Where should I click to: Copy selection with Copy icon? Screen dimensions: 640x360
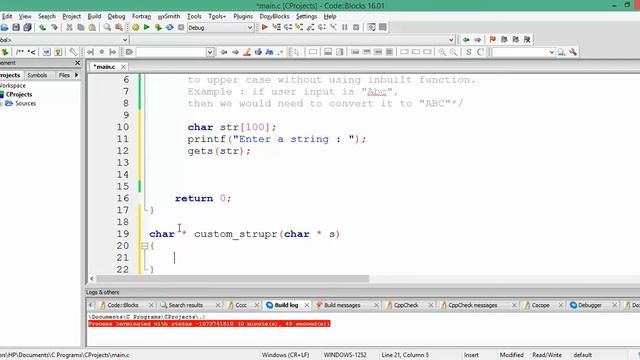[x=81, y=27]
